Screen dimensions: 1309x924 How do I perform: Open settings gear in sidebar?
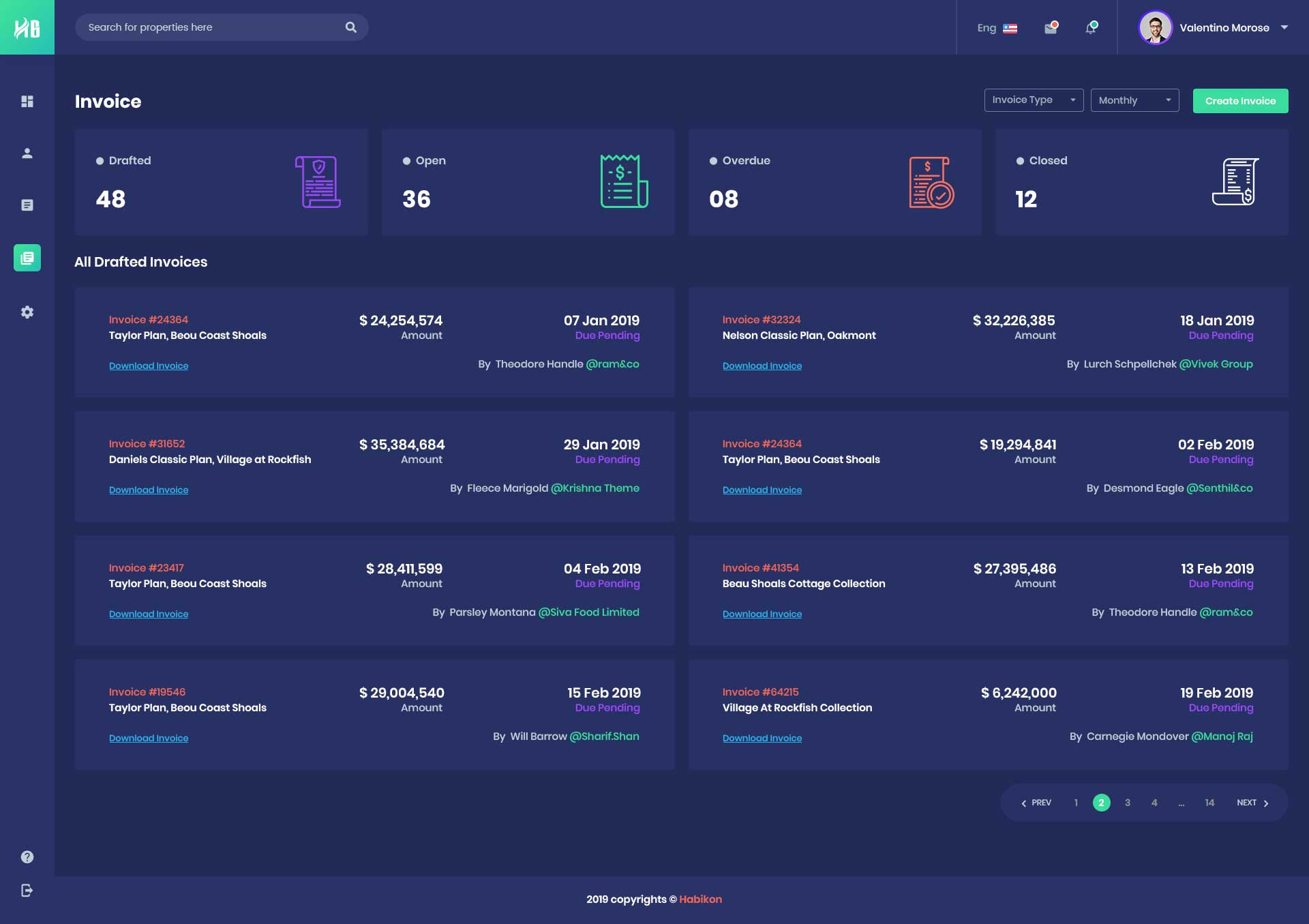[x=27, y=312]
